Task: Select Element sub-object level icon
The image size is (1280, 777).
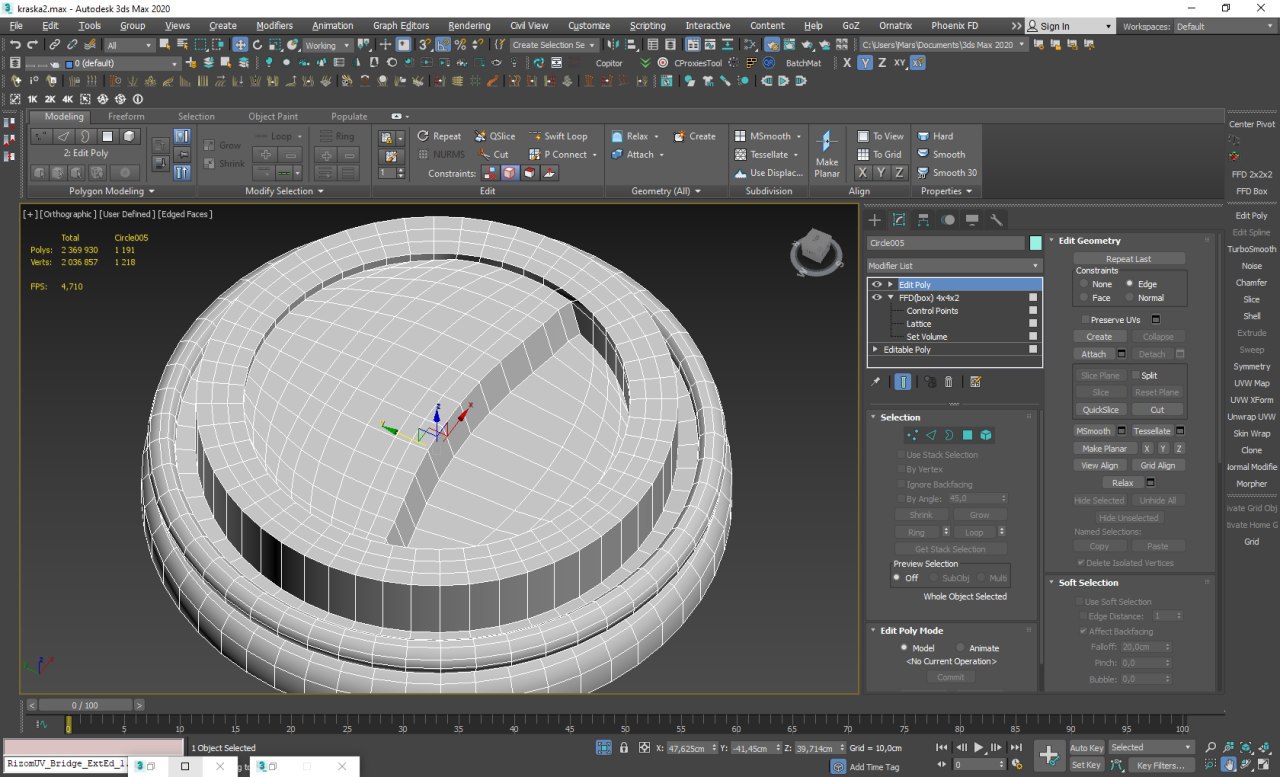Action: coord(986,435)
